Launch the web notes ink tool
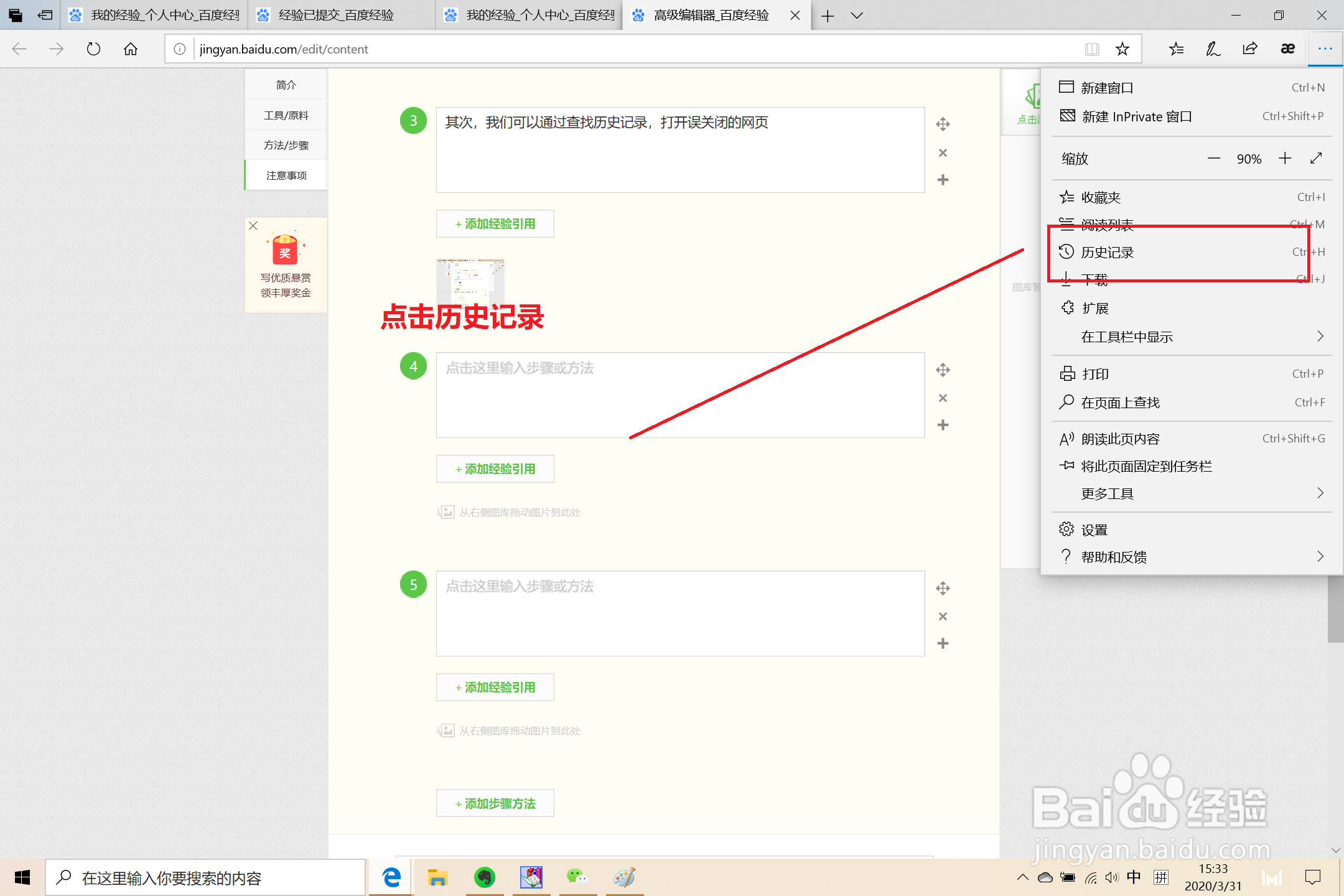This screenshot has height=896, width=1344. (1212, 49)
